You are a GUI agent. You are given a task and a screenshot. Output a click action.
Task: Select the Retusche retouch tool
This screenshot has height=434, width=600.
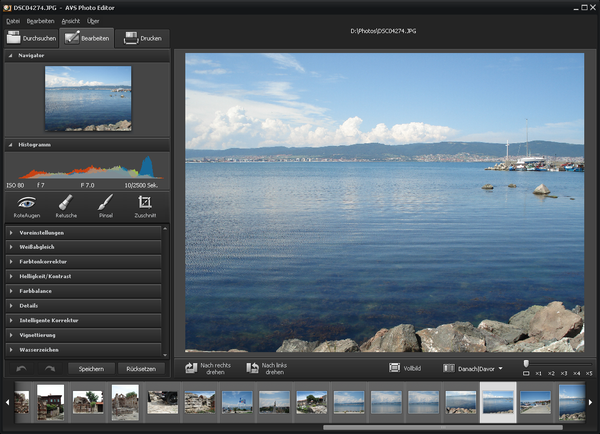click(66, 207)
